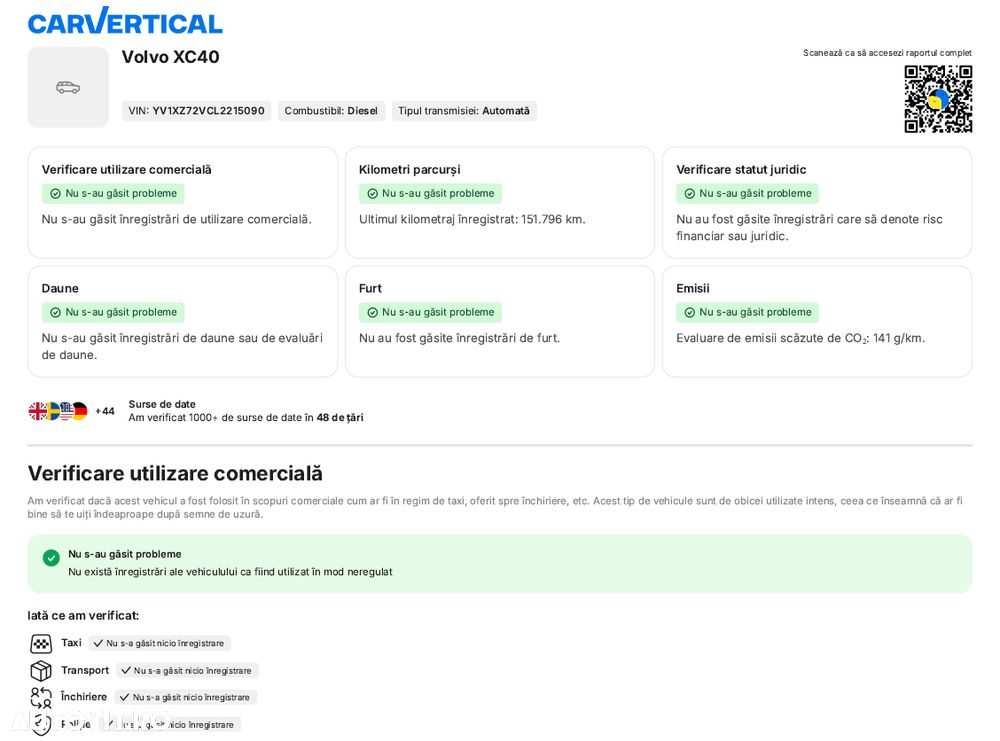The height and width of the screenshot is (741, 1000).
Task: Click the German flag icon
Action: click(x=80, y=411)
